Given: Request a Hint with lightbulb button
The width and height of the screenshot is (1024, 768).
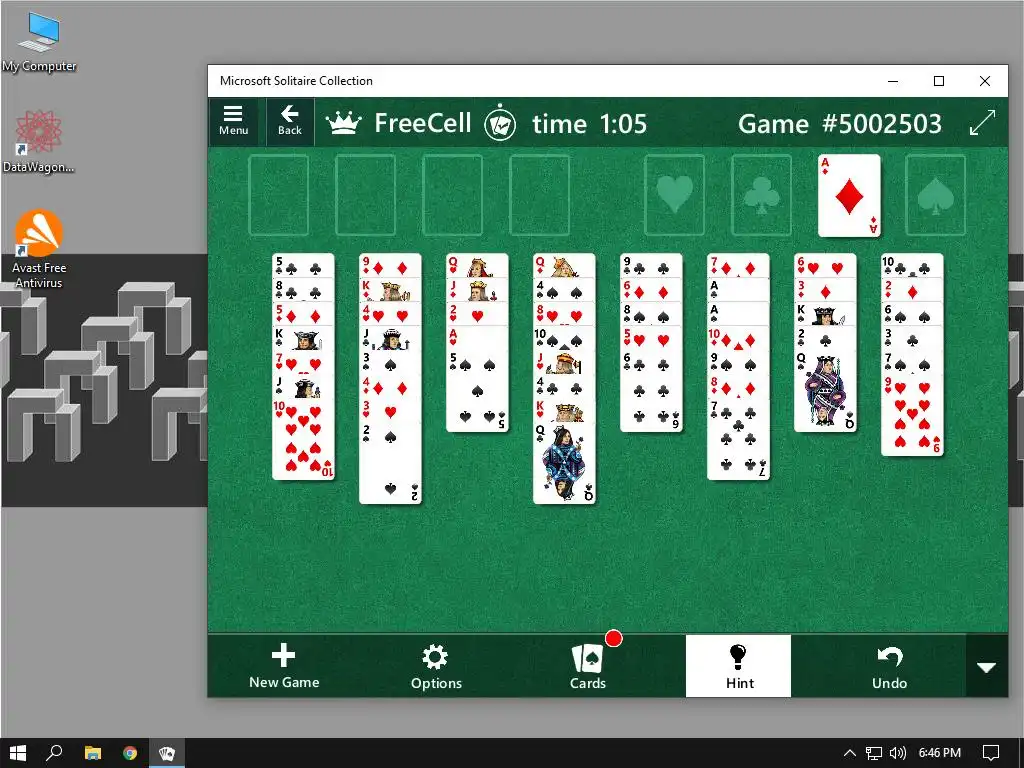Looking at the screenshot, I should (739, 665).
